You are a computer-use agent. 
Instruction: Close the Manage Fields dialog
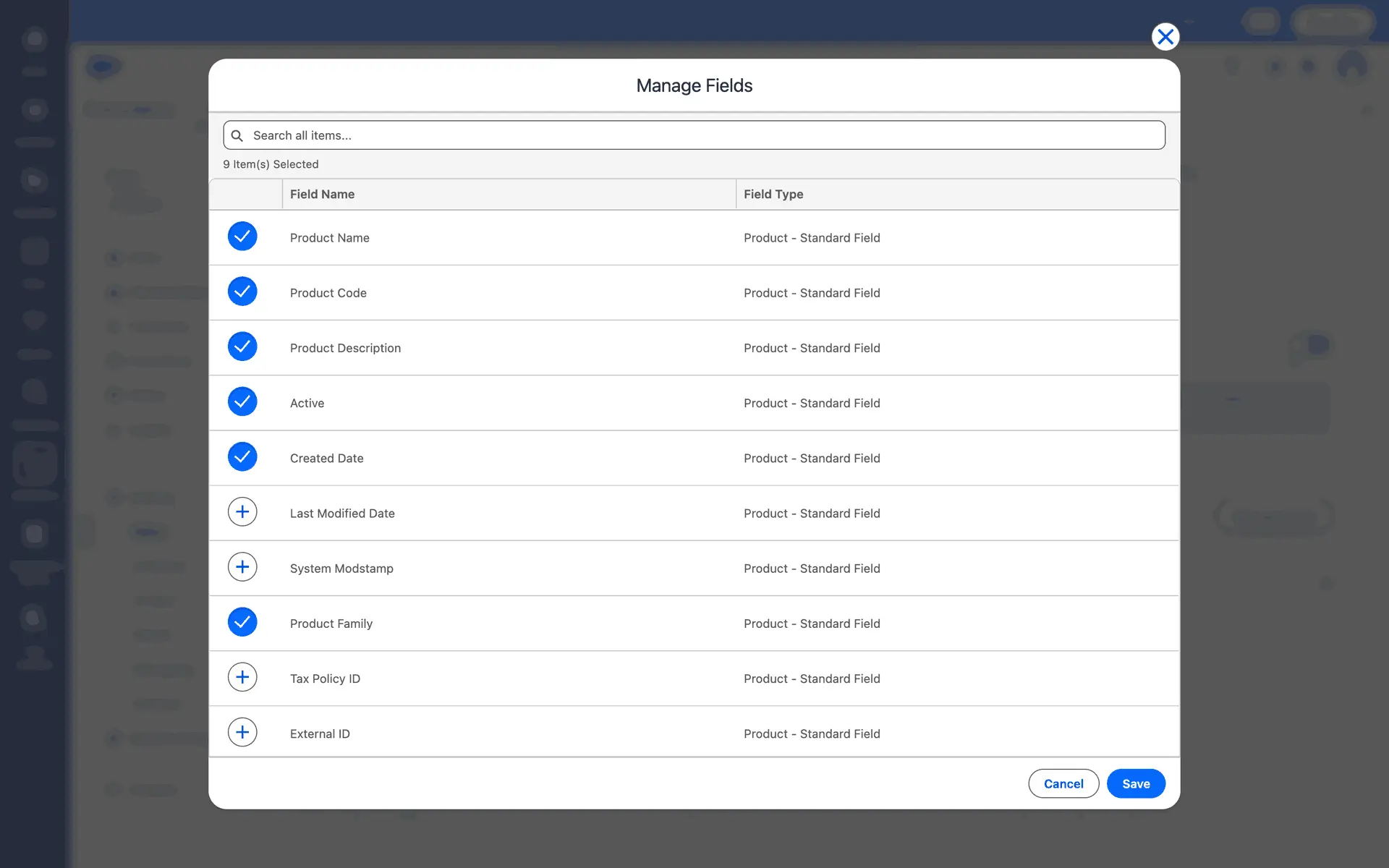pyautogui.click(x=1165, y=37)
